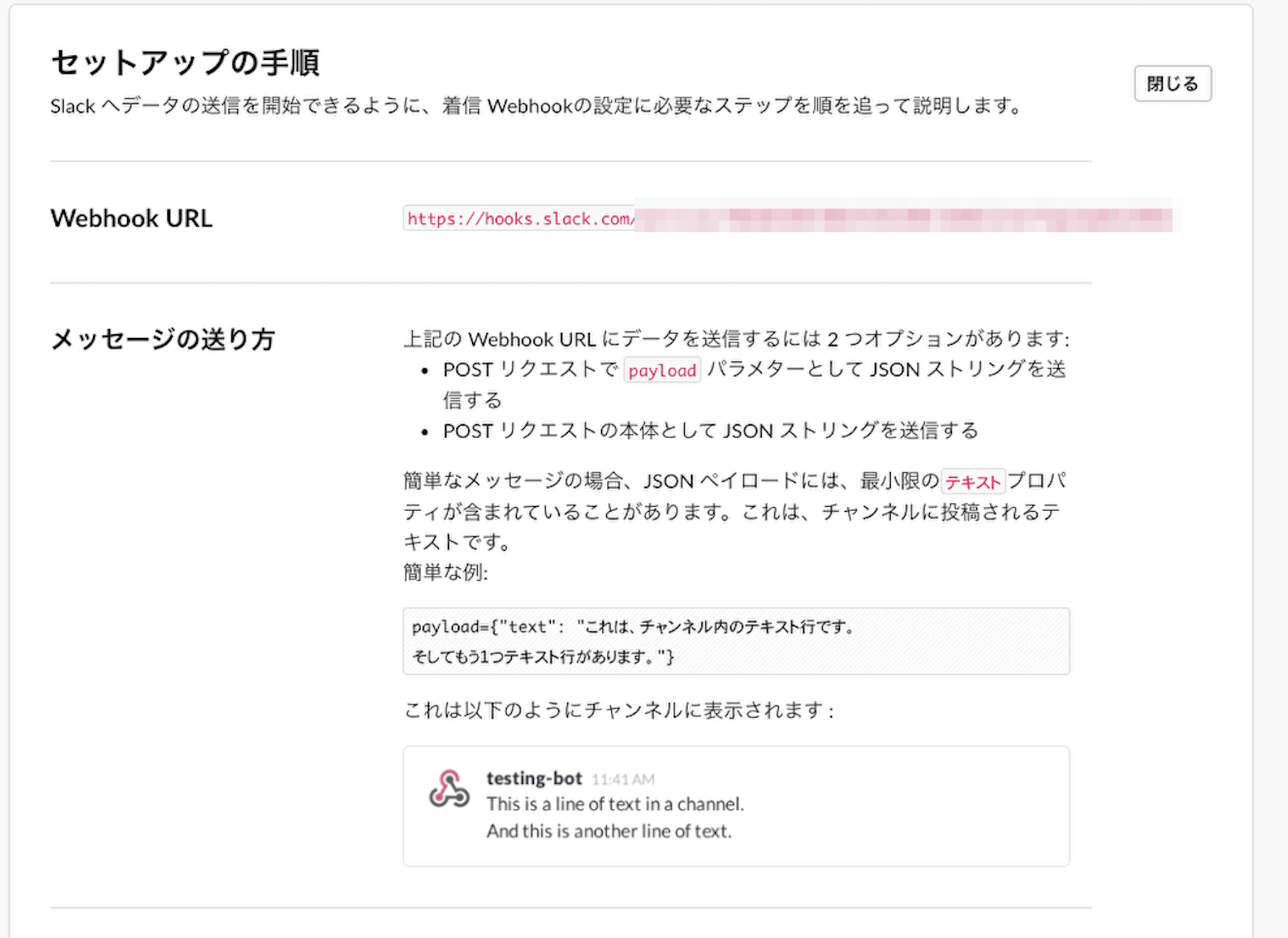Click the 閉じる button

[1172, 84]
